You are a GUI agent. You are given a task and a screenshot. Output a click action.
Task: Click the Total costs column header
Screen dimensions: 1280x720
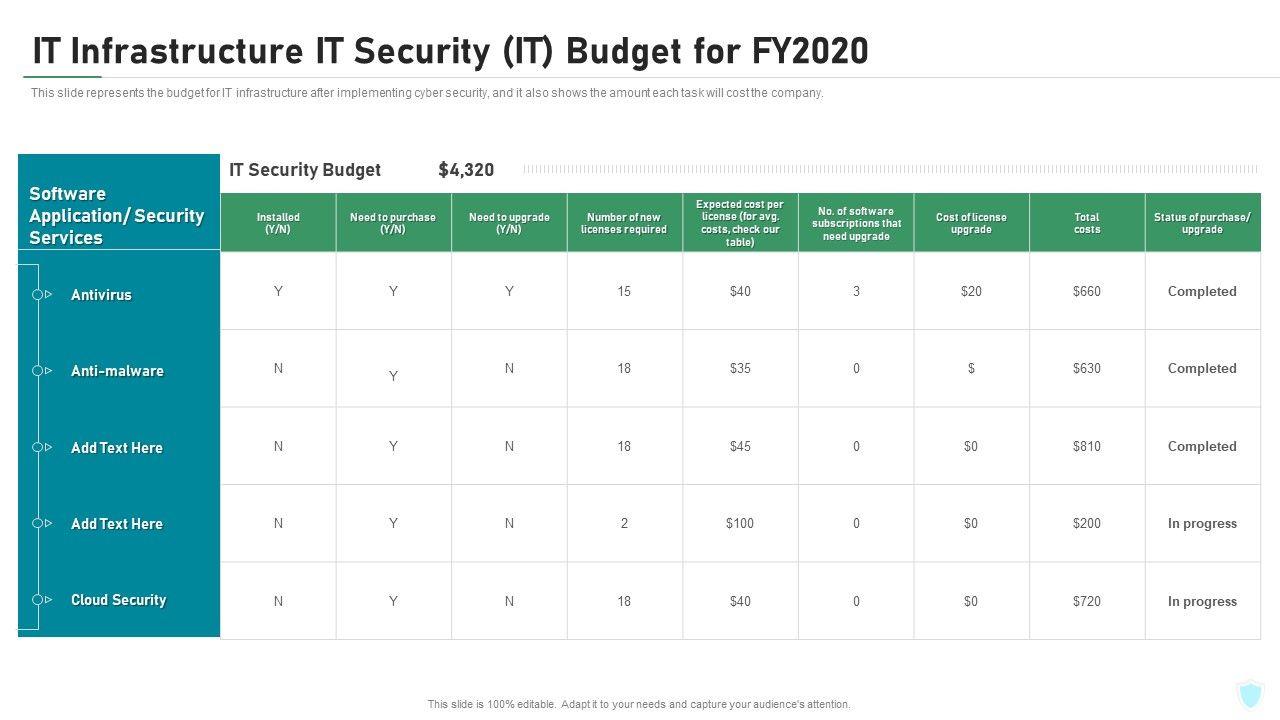pos(1087,223)
